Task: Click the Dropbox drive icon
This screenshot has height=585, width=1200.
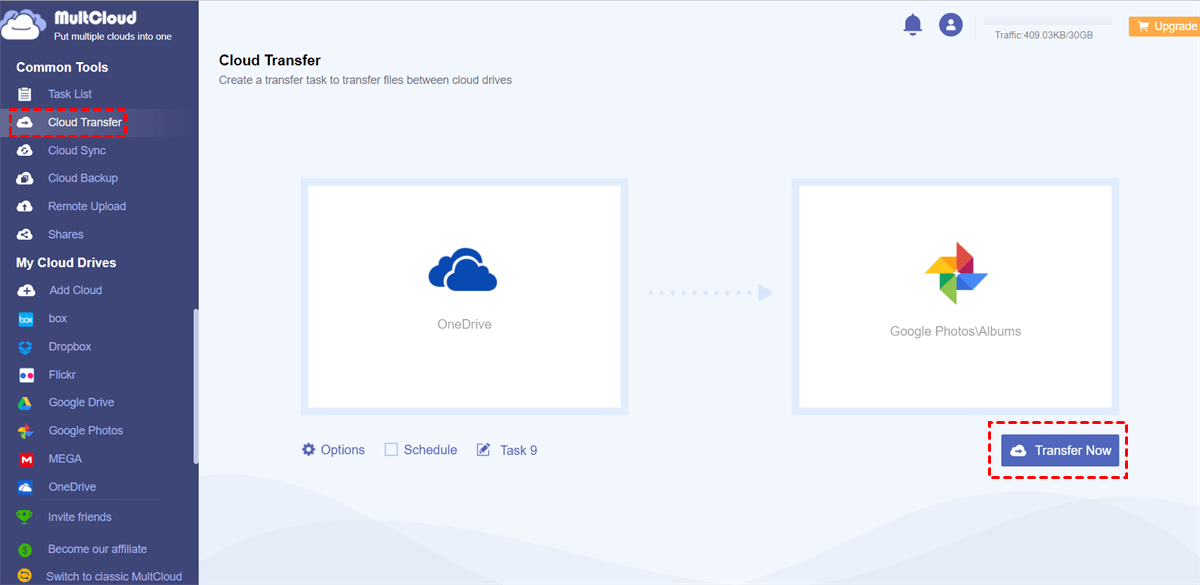Action: [26, 346]
